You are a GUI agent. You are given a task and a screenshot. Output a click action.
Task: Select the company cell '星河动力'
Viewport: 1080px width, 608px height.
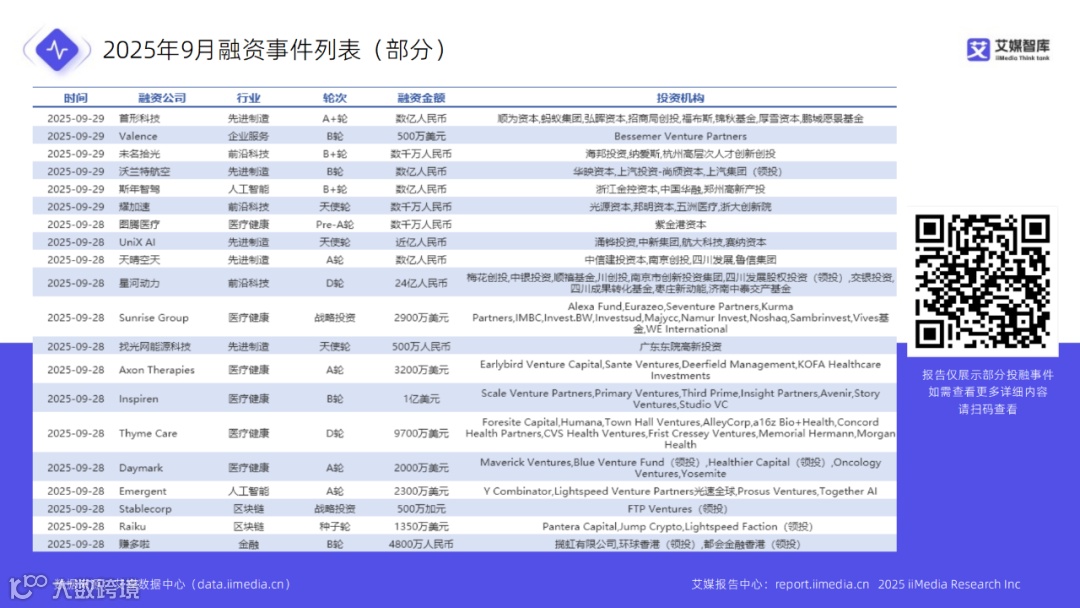coord(139,283)
